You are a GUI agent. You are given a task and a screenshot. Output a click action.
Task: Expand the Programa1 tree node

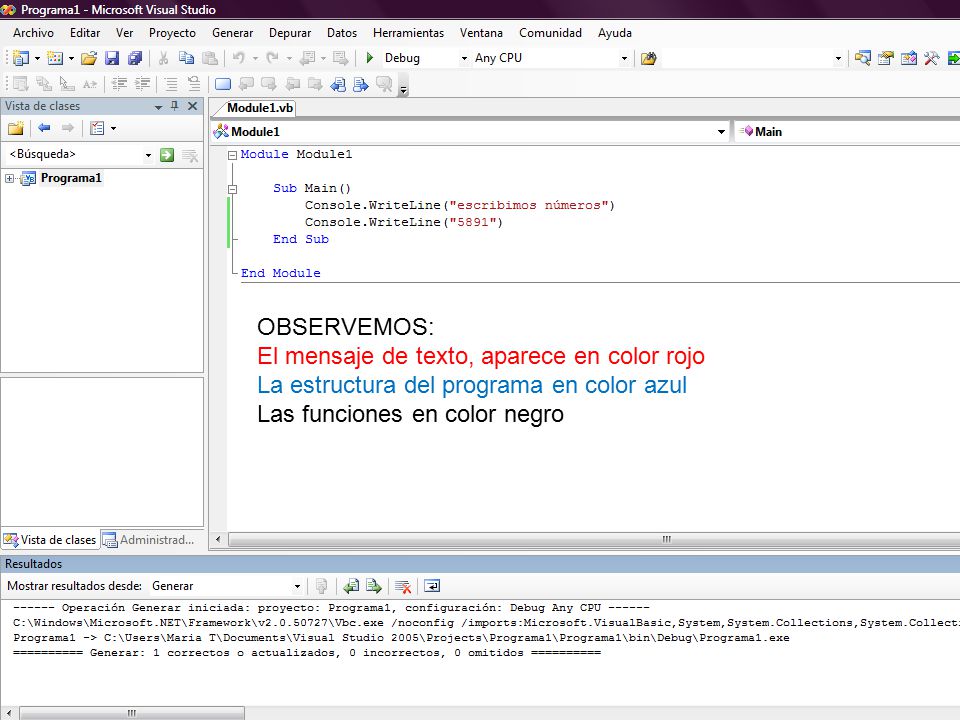tap(9, 178)
